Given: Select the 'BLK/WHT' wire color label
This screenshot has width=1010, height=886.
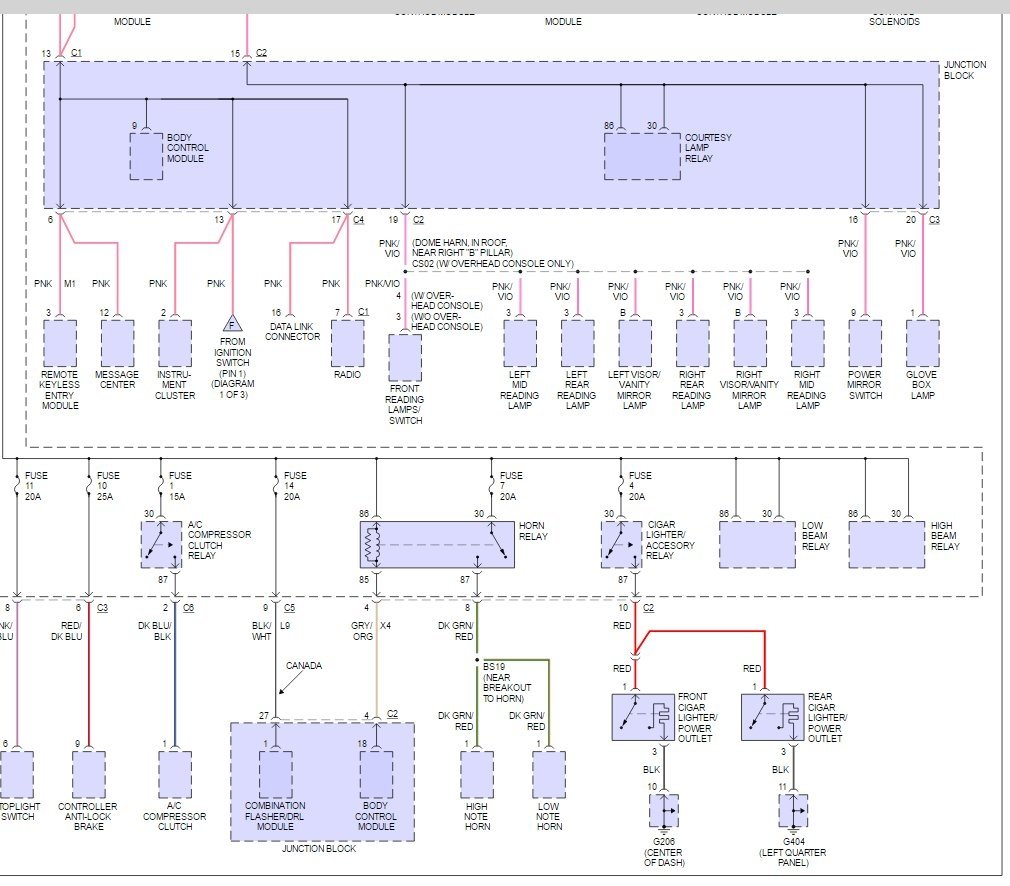Looking at the screenshot, I should tap(262, 631).
